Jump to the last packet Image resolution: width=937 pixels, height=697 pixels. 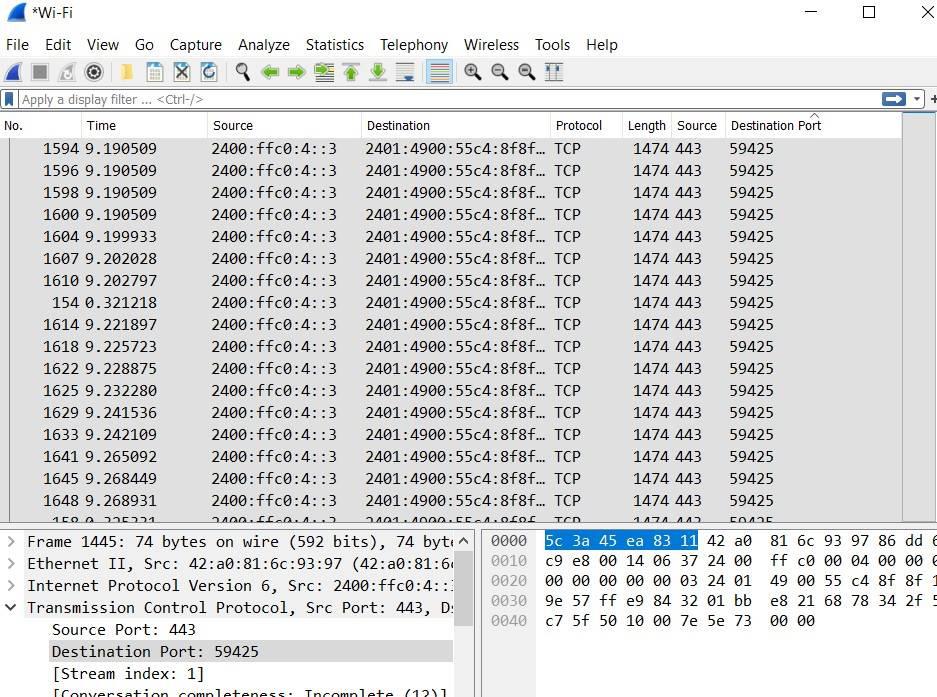(x=378, y=72)
